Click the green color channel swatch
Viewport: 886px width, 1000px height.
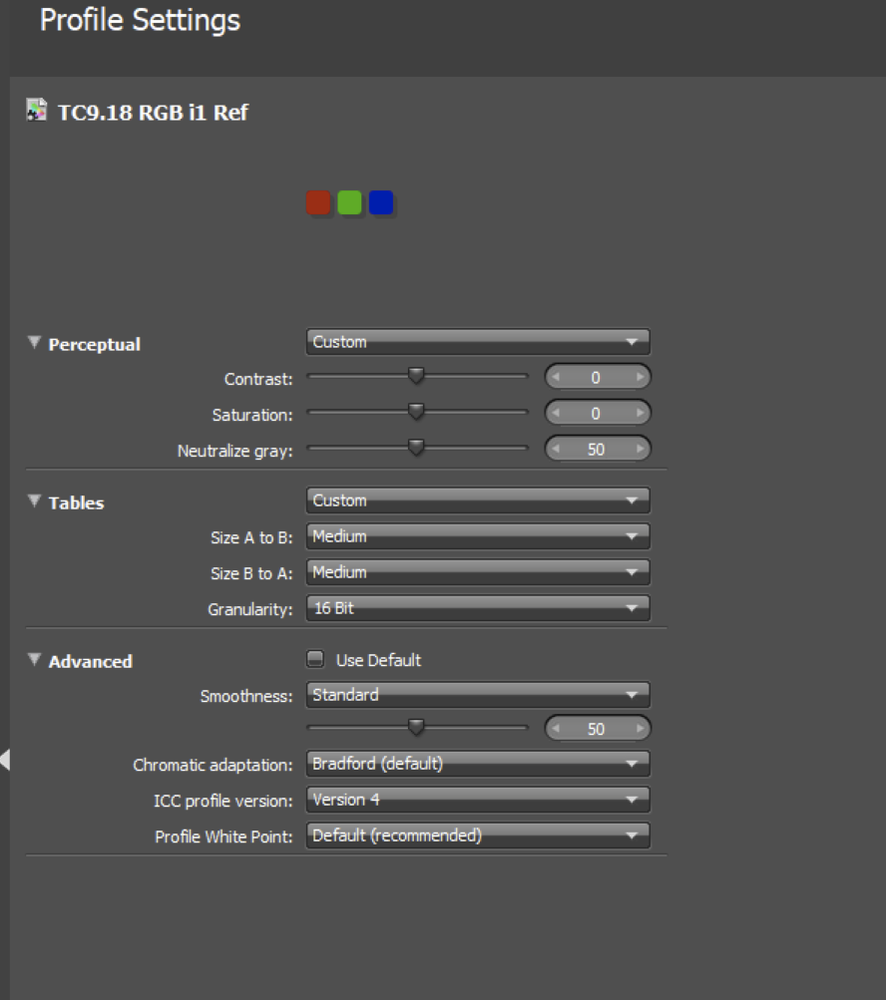tap(349, 203)
